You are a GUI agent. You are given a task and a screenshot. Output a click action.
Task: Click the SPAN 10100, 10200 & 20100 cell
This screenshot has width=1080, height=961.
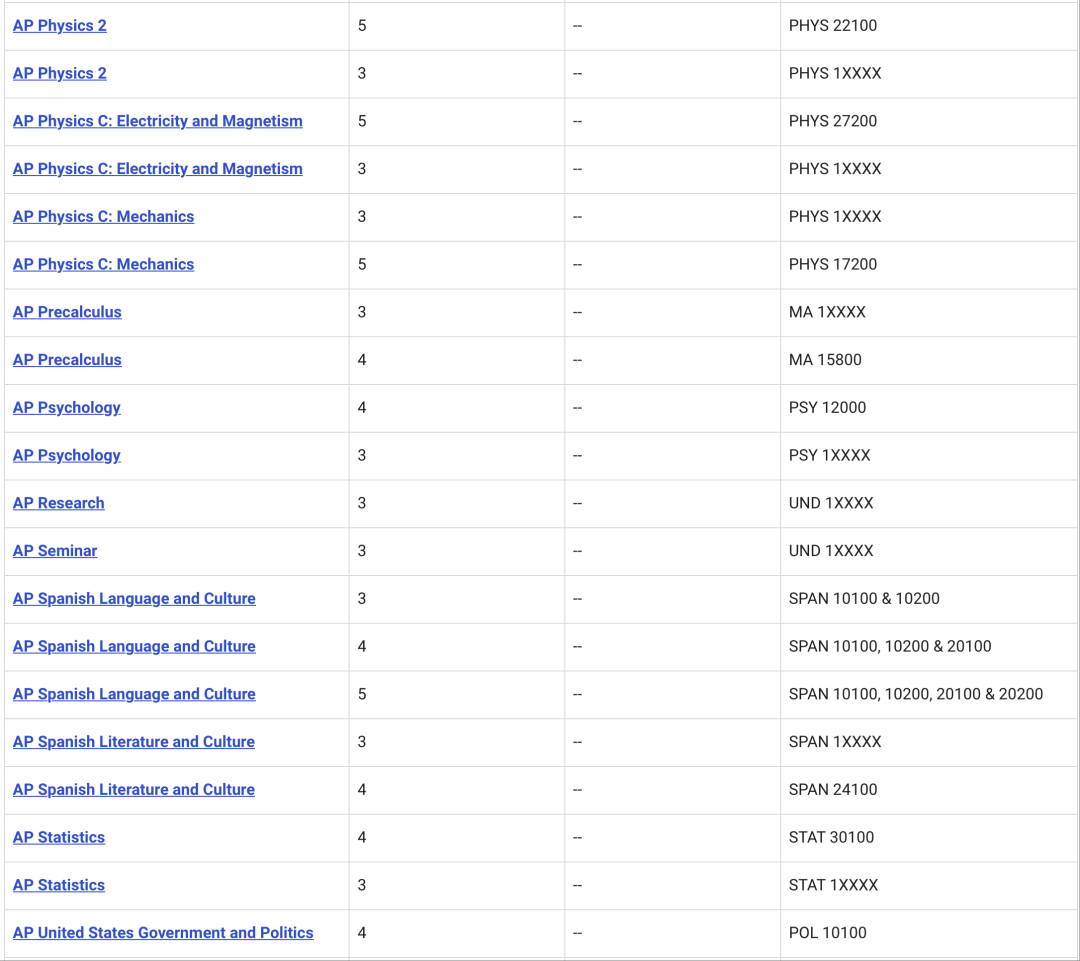889,647
